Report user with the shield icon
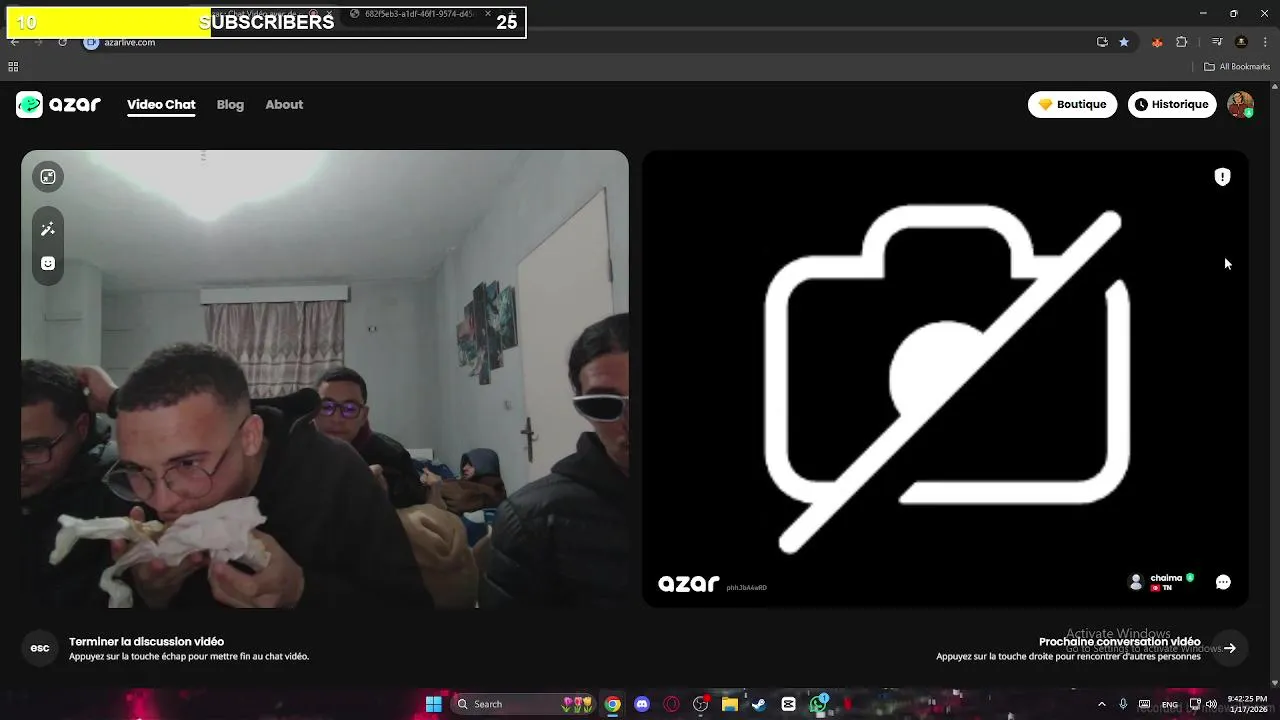The width and height of the screenshot is (1280, 720). click(x=1222, y=177)
